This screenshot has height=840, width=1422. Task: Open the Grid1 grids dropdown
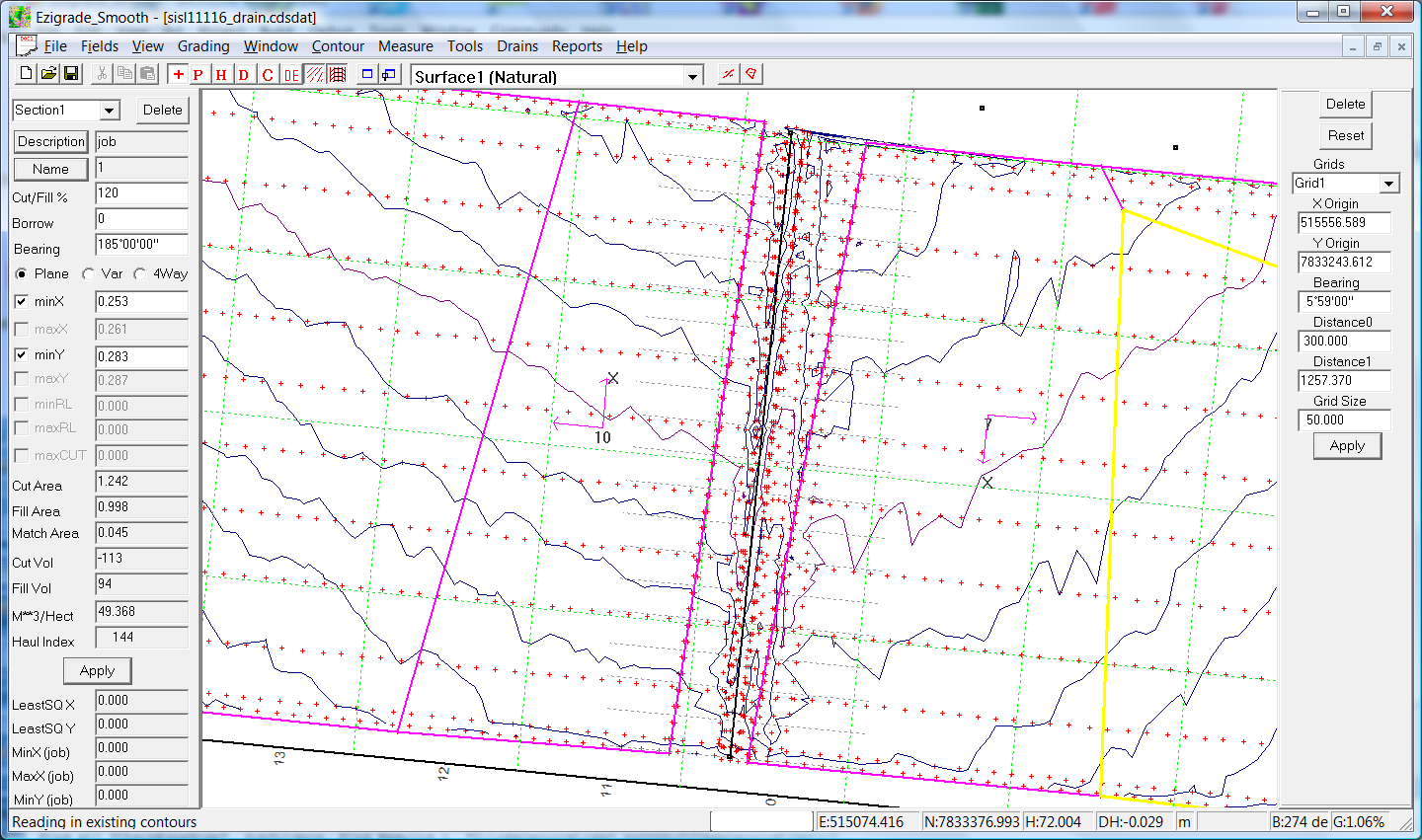point(1389,184)
